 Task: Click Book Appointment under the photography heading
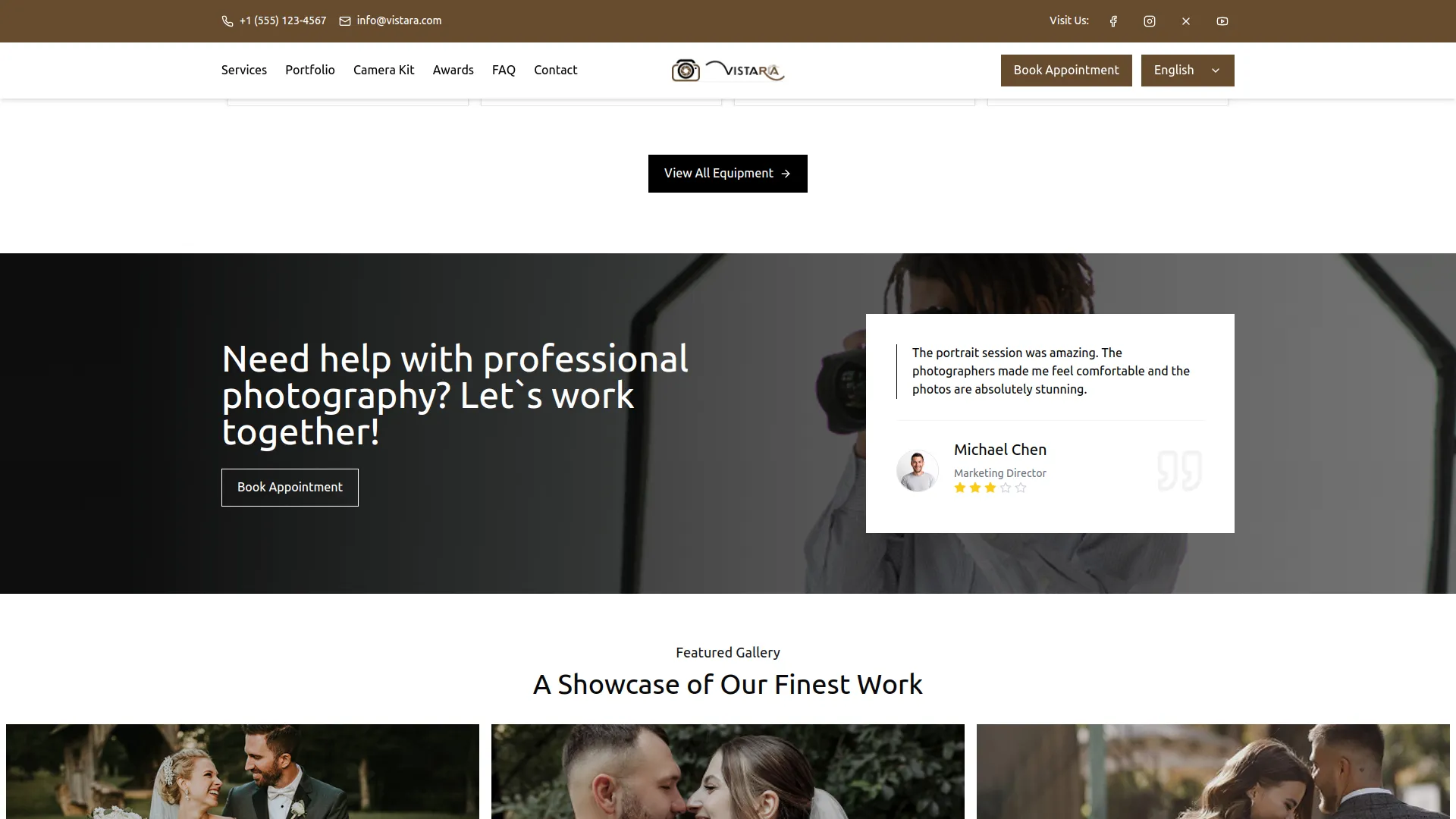click(289, 487)
